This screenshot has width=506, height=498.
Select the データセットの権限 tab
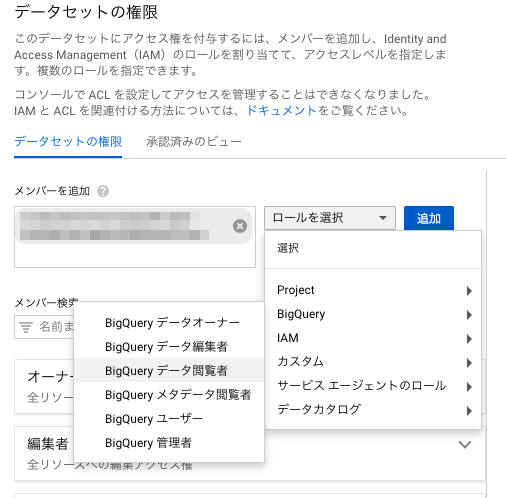(68, 142)
